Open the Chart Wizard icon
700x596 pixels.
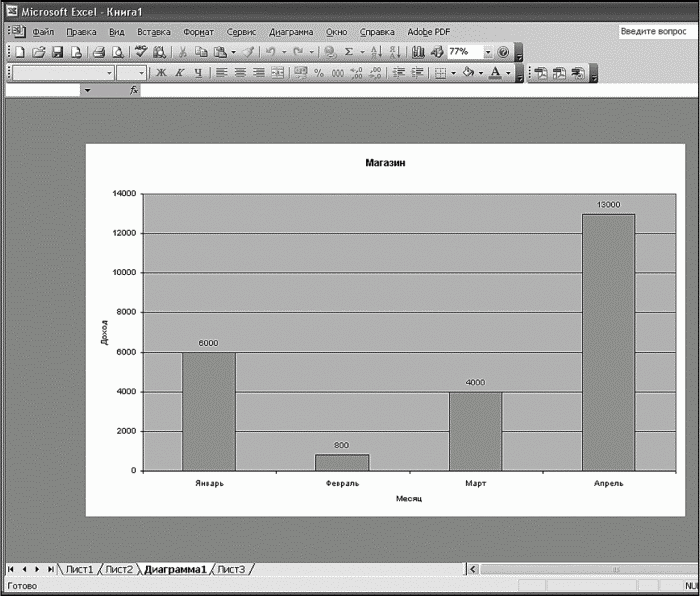point(418,52)
